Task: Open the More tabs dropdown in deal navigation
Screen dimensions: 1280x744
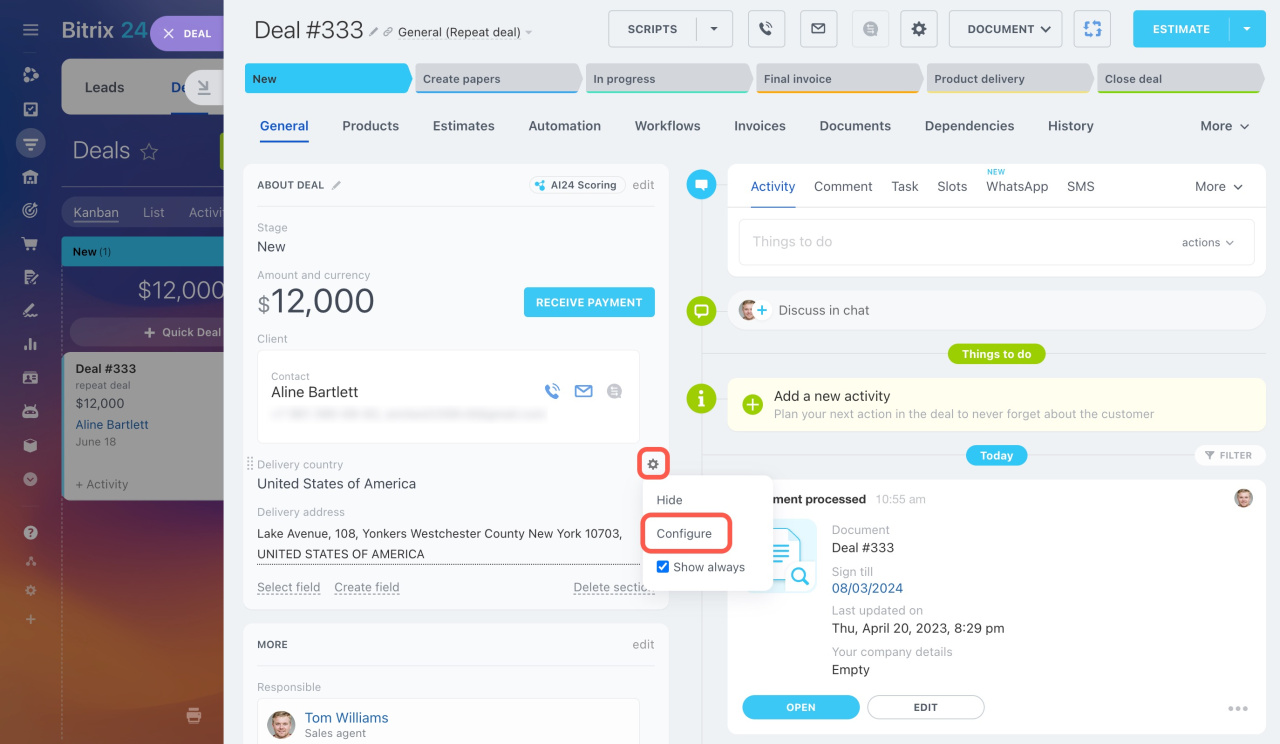Action: [x=1225, y=126]
